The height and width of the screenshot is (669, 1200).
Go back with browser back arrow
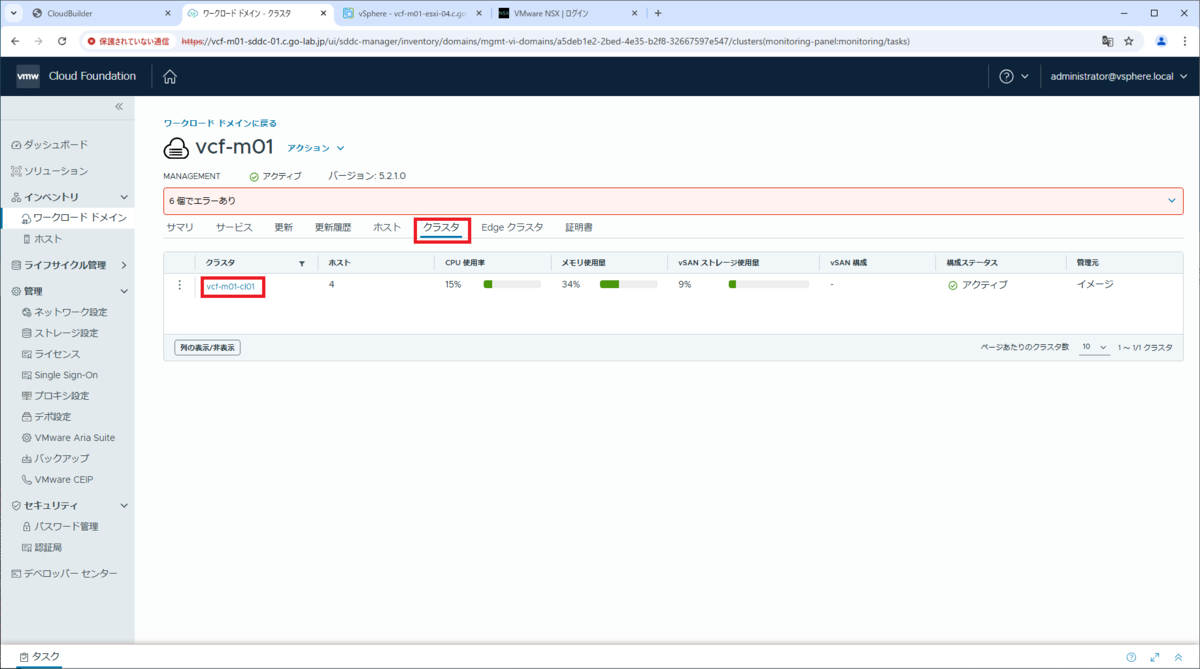click(x=15, y=41)
